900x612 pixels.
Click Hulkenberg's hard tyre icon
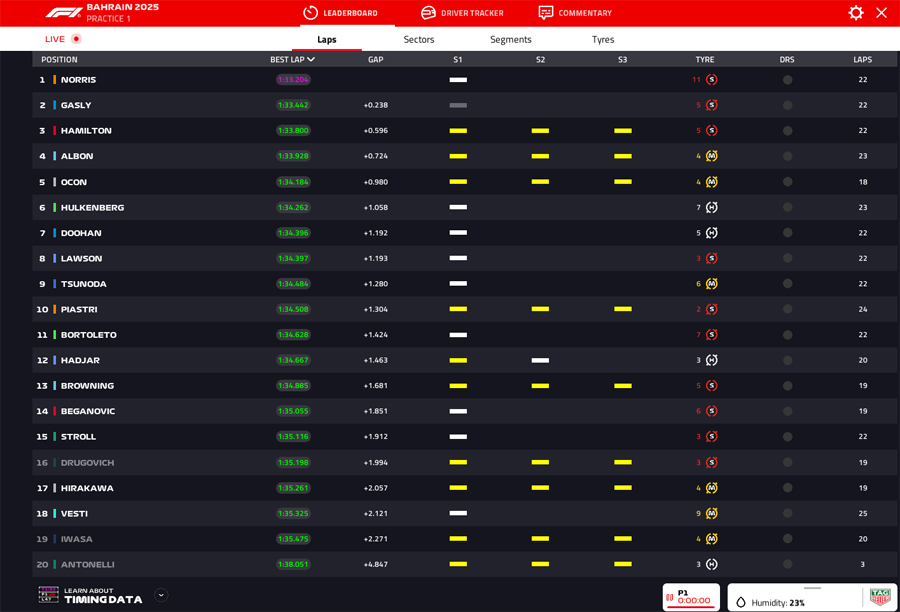(x=711, y=208)
